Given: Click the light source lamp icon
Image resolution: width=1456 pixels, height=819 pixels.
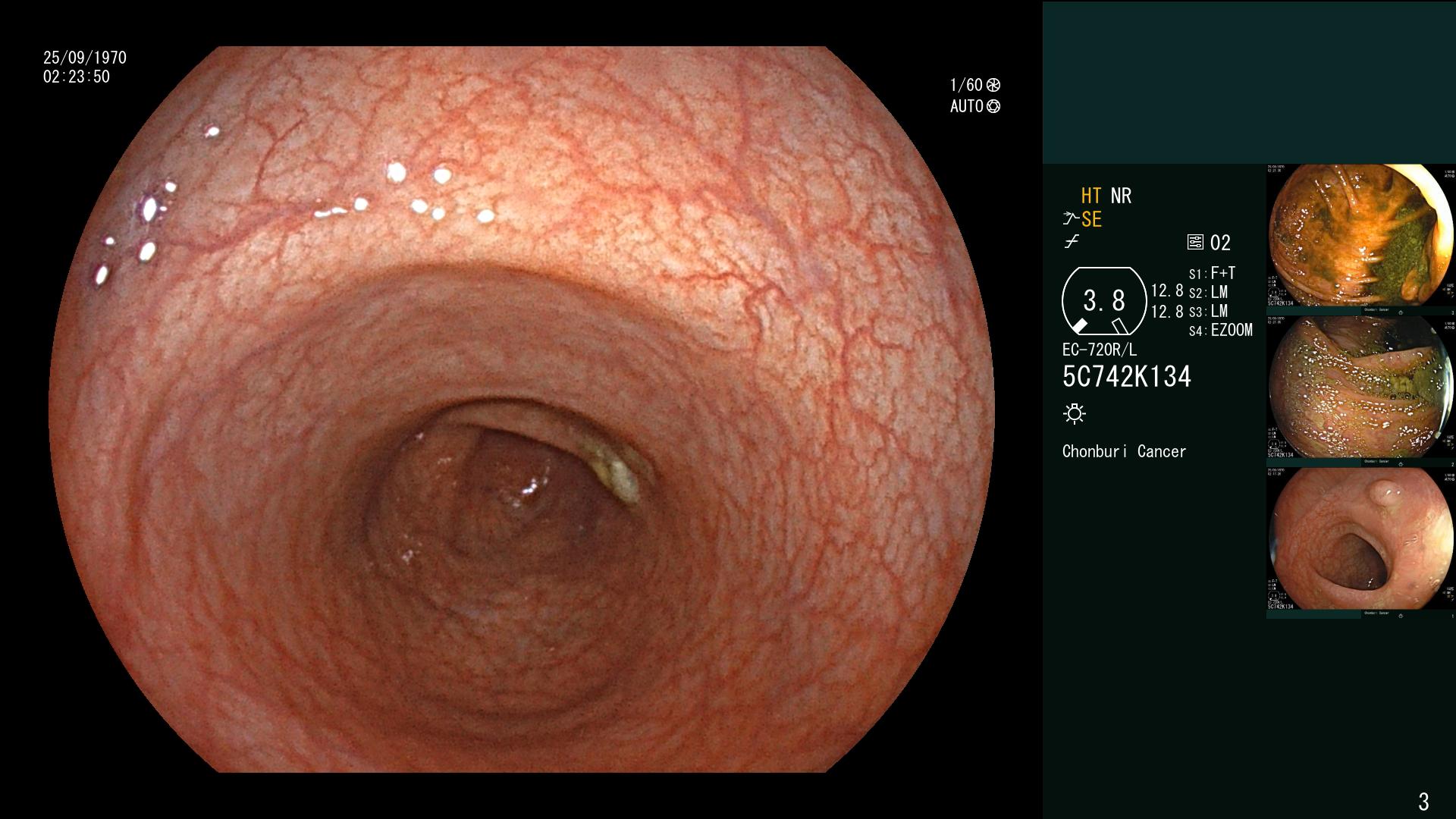Looking at the screenshot, I should [x=1075, y=414].
